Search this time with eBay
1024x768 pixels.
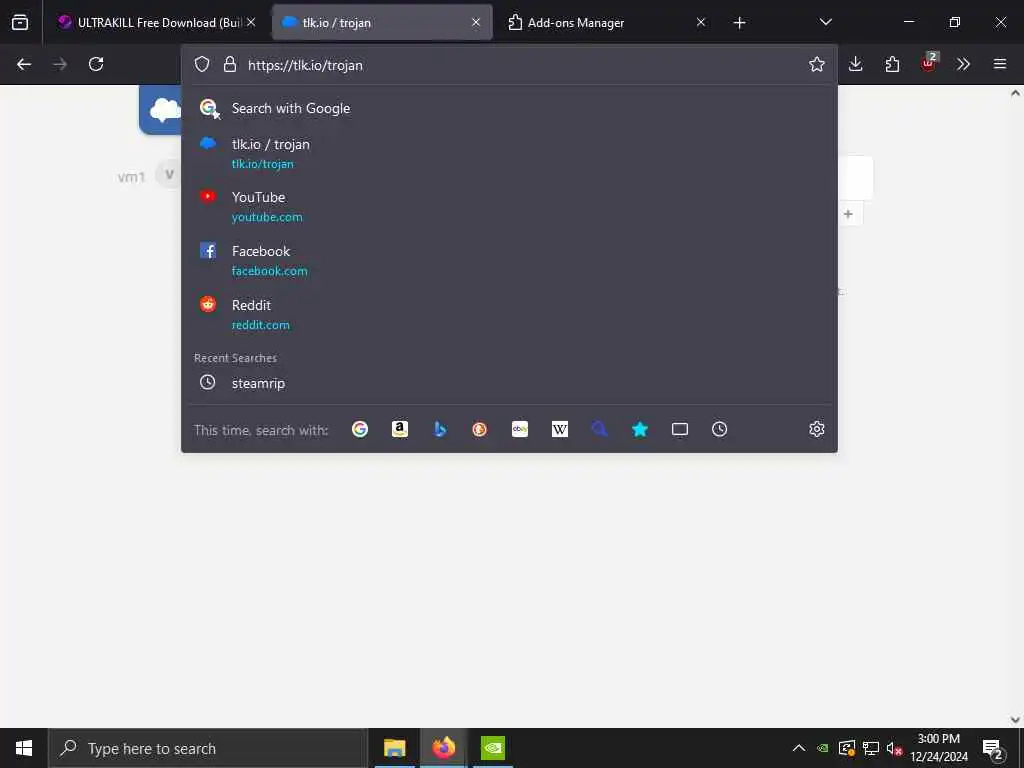pyautogui.click(x=520, y=429)
